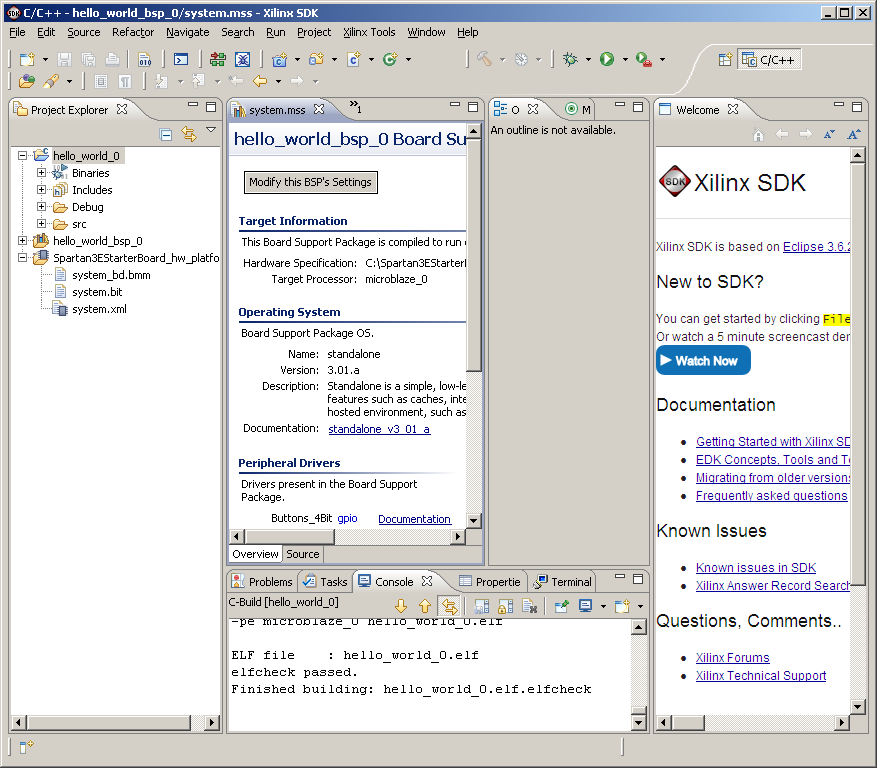The image size is (877, 768).
Task: Click the gpio driver link for Buttons_4Bit
Action: 347,519
